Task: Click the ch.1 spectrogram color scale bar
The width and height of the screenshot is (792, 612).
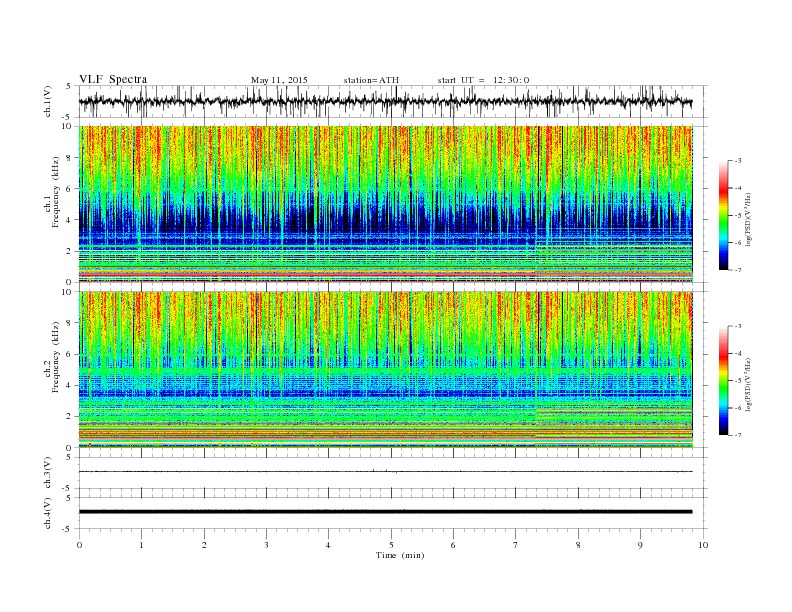Action: click(723, 215)
